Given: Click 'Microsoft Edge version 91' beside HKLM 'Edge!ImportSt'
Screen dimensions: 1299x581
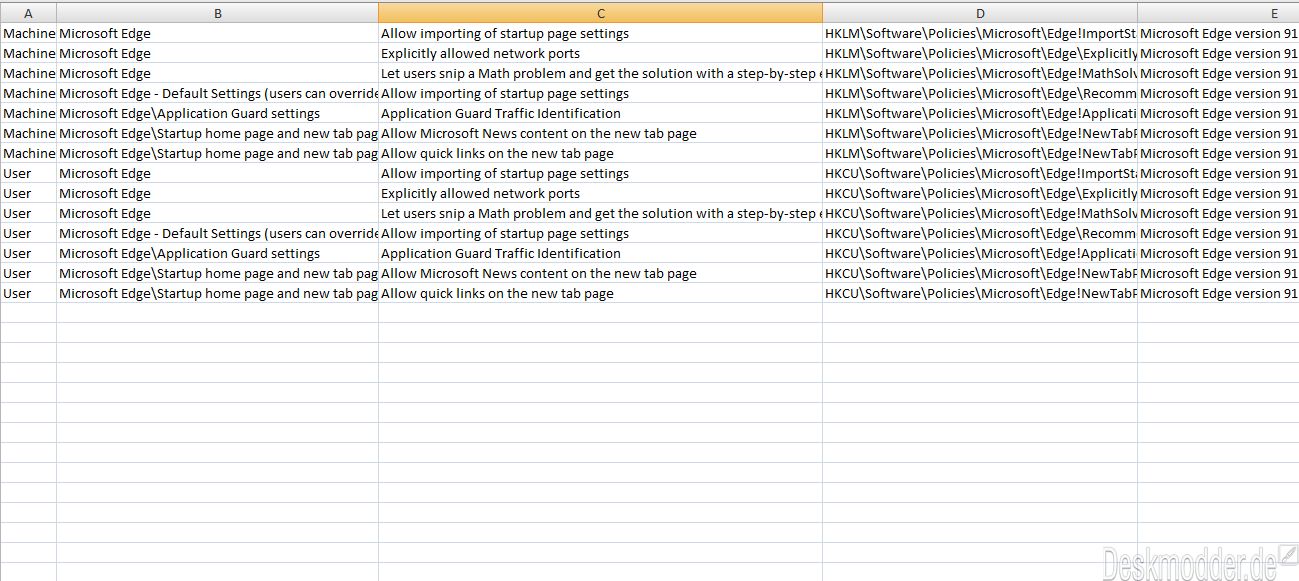Looking at the screenshot, I should click(1218, 33).
